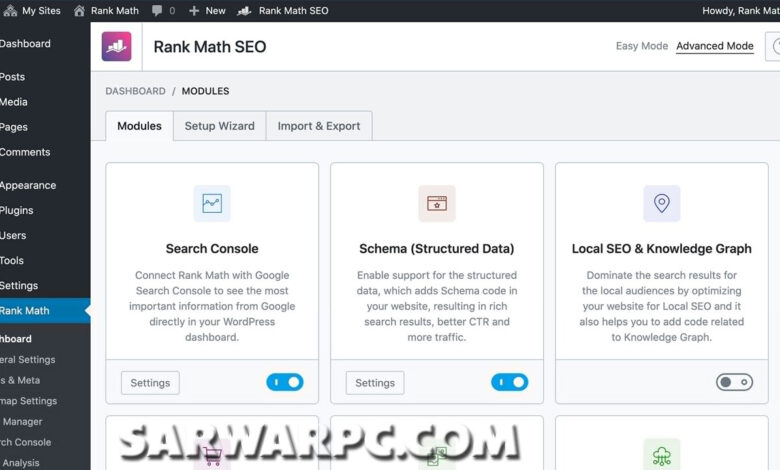
Task: Select Rank Math in the sidebar
Action: (x=45, y=310)
